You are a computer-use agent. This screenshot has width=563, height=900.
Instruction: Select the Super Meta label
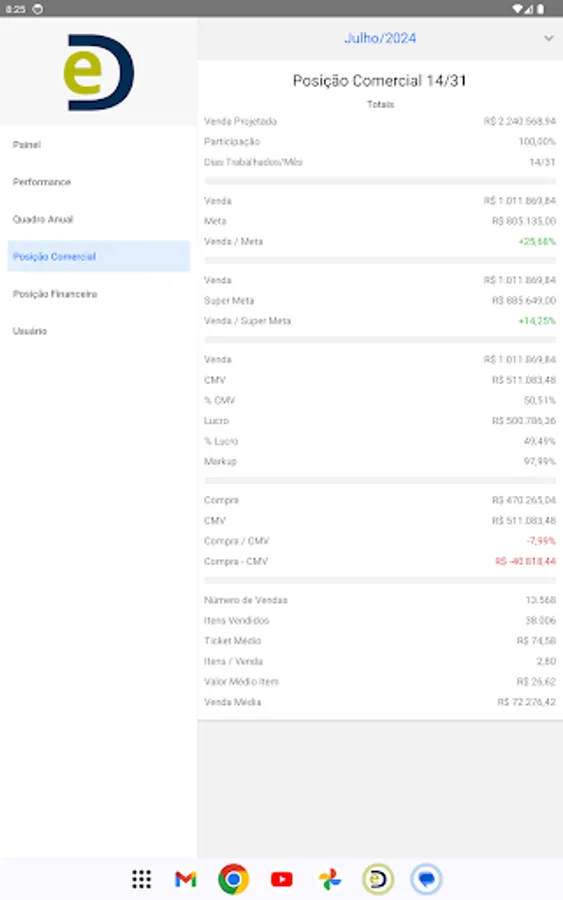[x=229, y=301]
